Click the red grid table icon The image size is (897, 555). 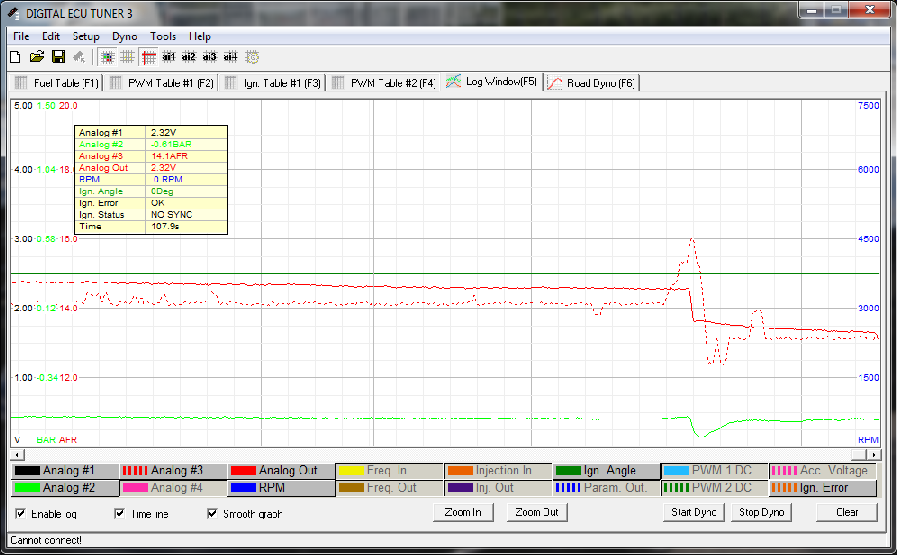[x=147, y=57]
